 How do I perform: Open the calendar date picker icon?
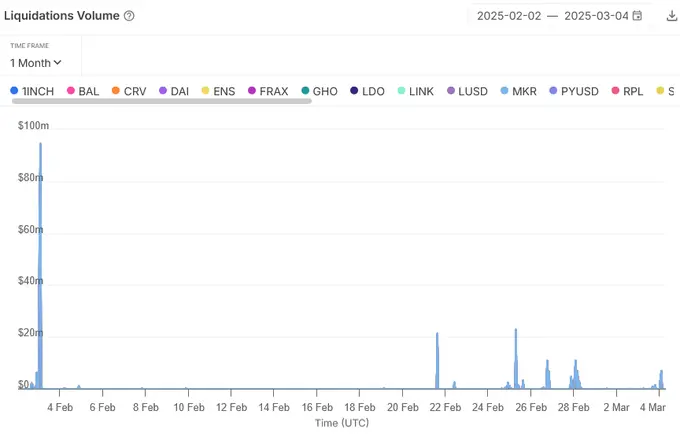637,16
